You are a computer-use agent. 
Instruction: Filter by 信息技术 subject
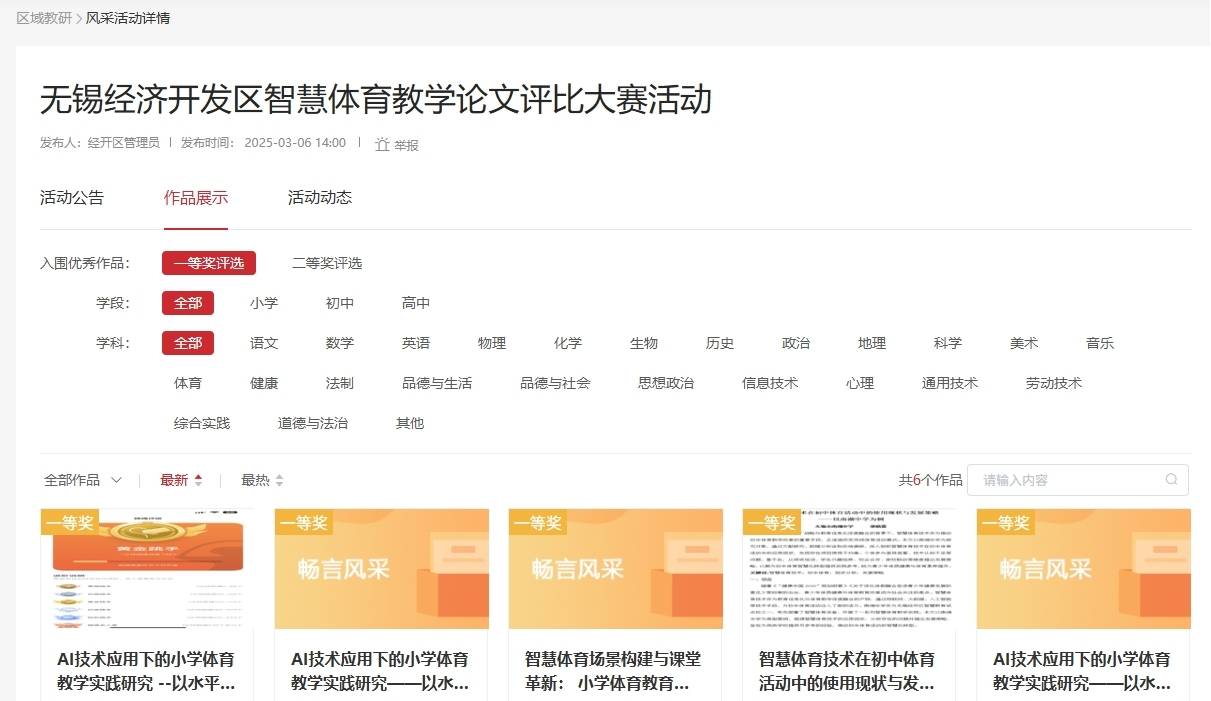coord(770,383)
